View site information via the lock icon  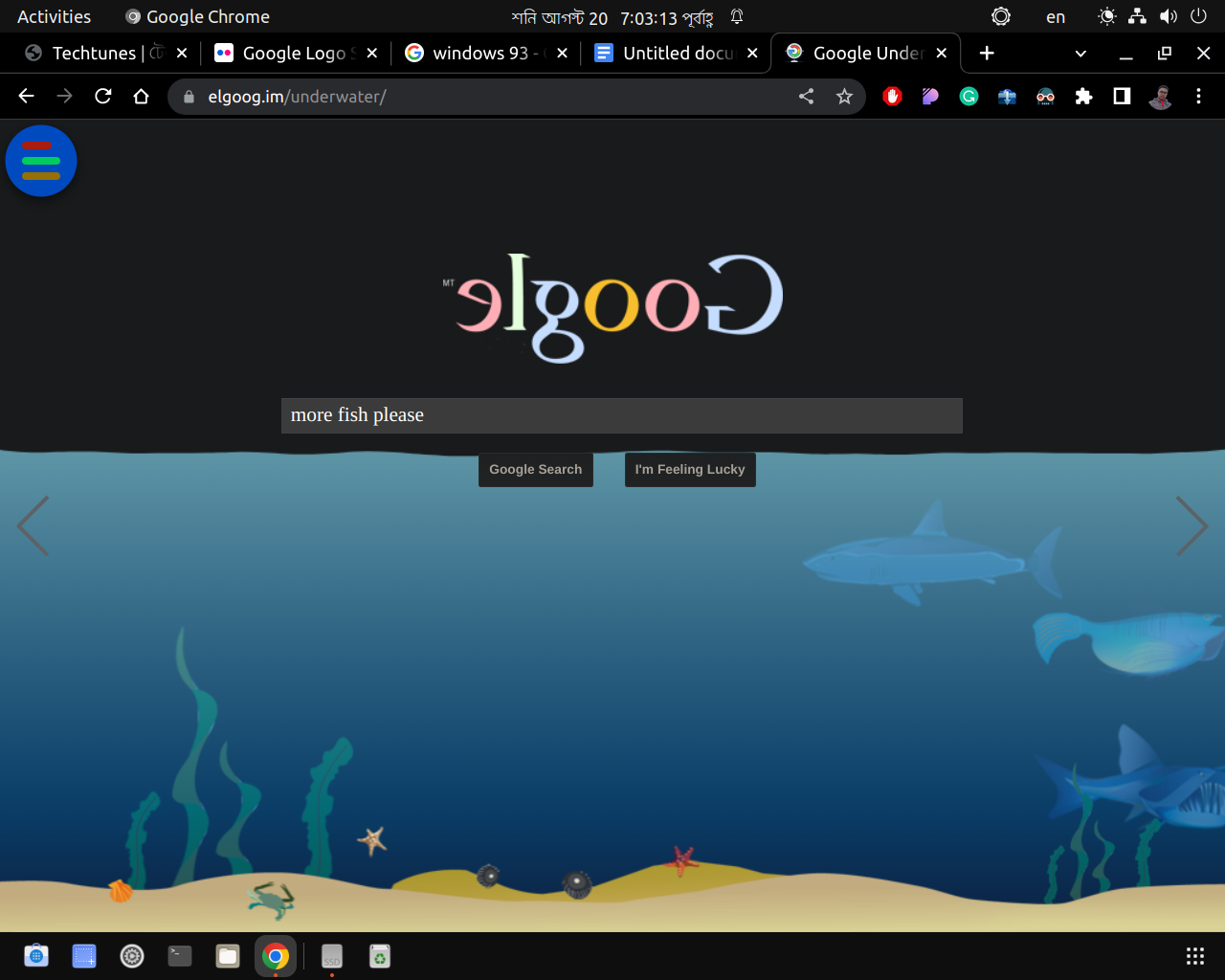[x=189, y=97]
